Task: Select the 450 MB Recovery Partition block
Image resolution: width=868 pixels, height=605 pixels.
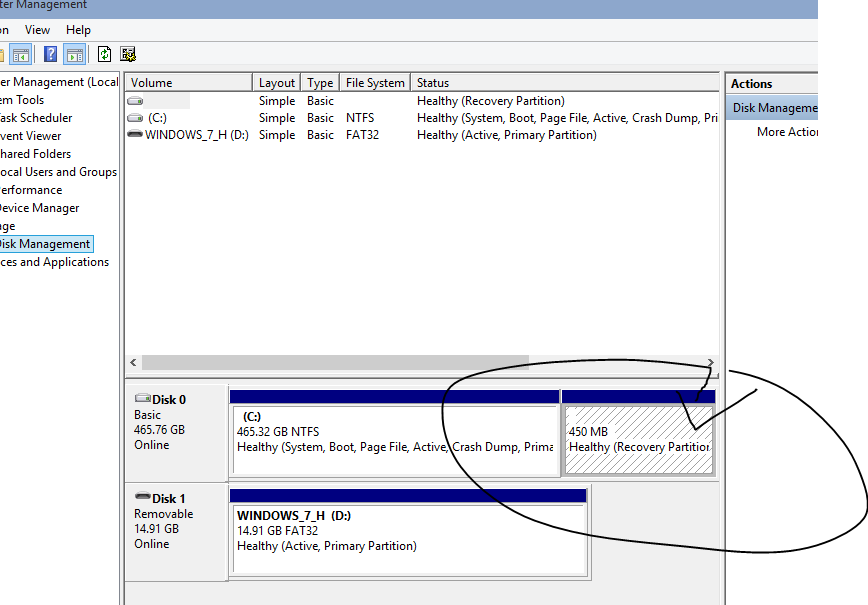Action: (638, 432)
